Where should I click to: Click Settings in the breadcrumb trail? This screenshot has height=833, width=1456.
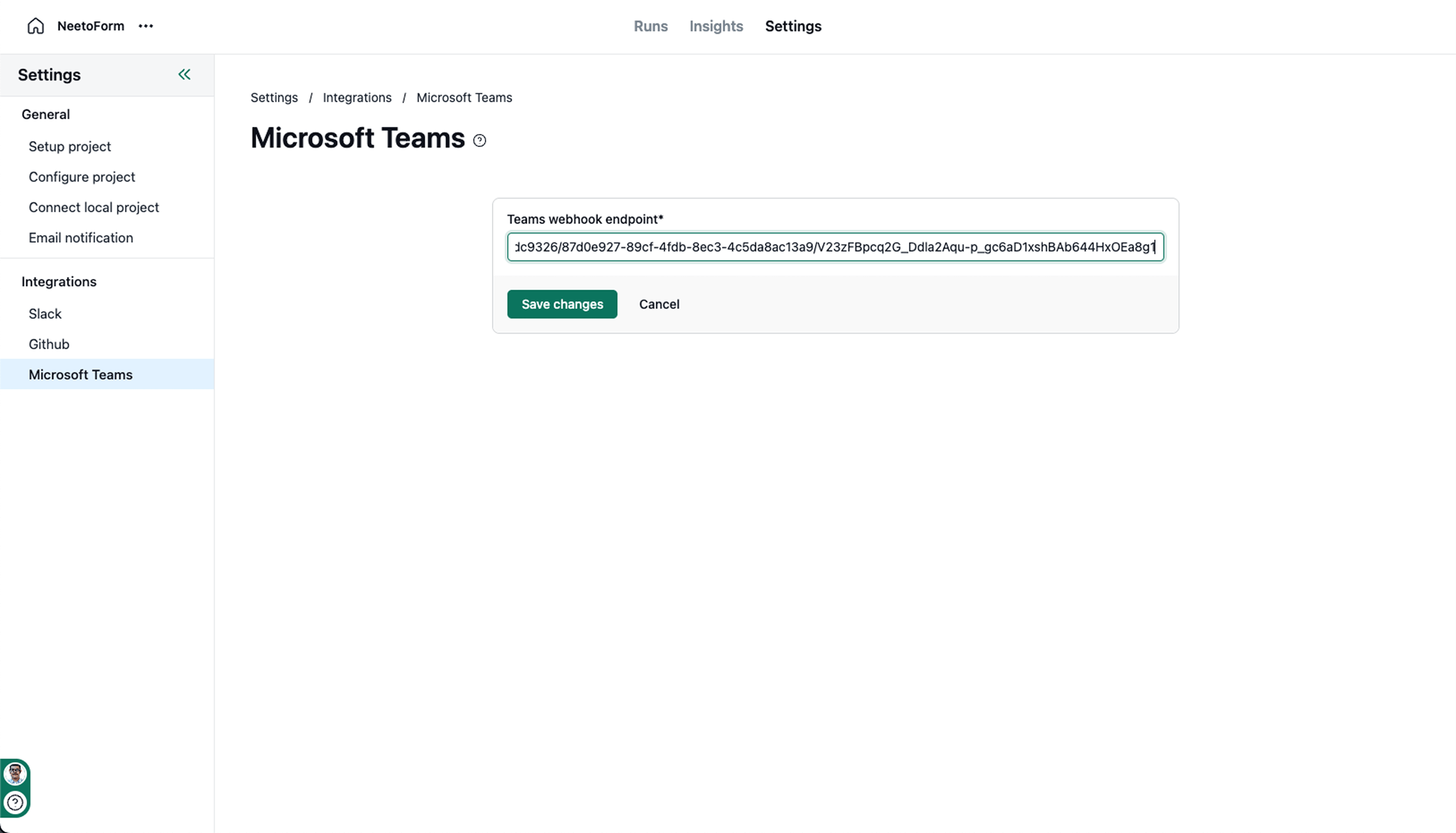click(274, 98)
